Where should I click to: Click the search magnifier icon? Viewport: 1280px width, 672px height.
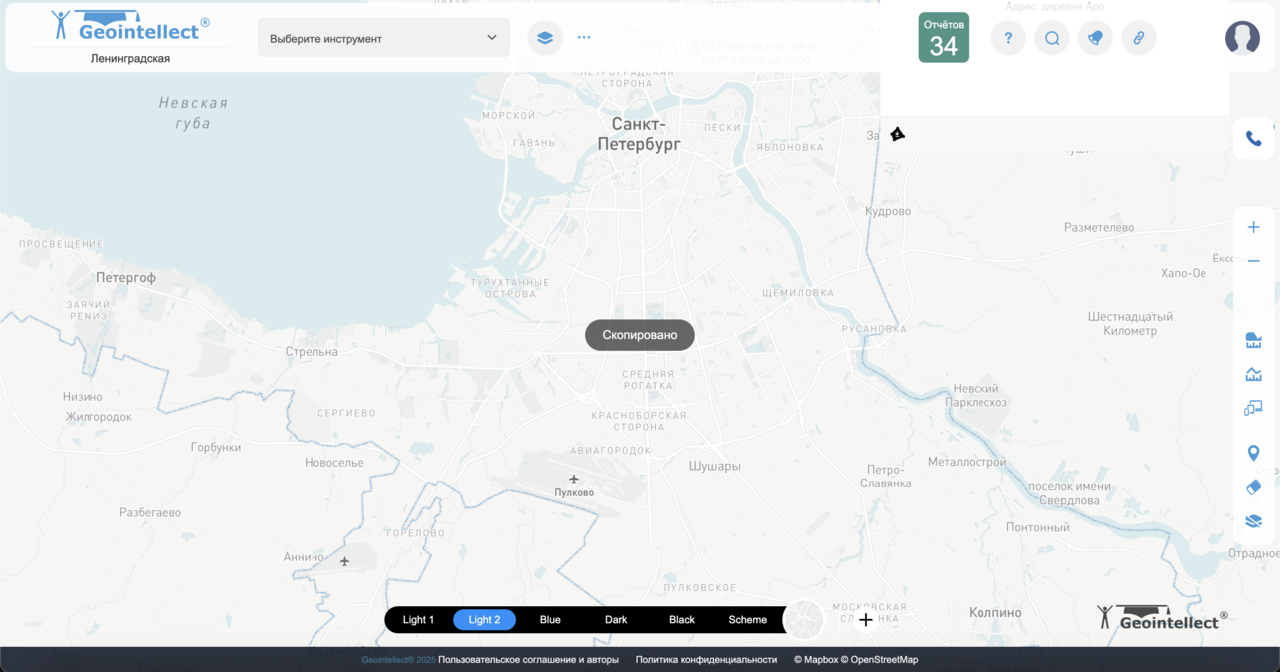pyautogui.click(x=1052, y=39)
